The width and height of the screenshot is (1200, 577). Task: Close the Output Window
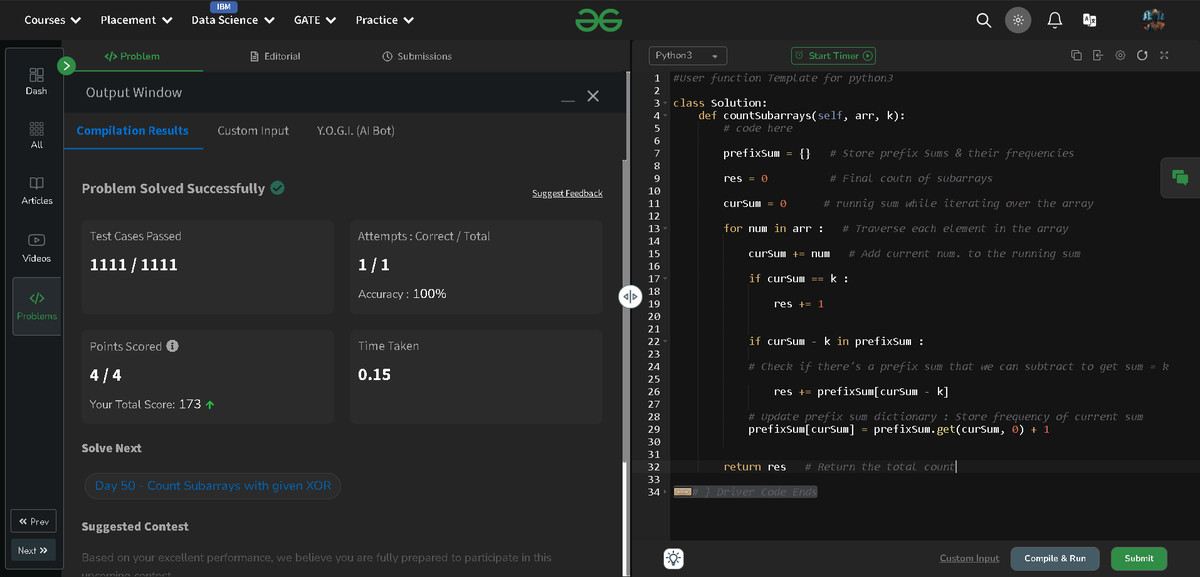(x=593, y=96)
